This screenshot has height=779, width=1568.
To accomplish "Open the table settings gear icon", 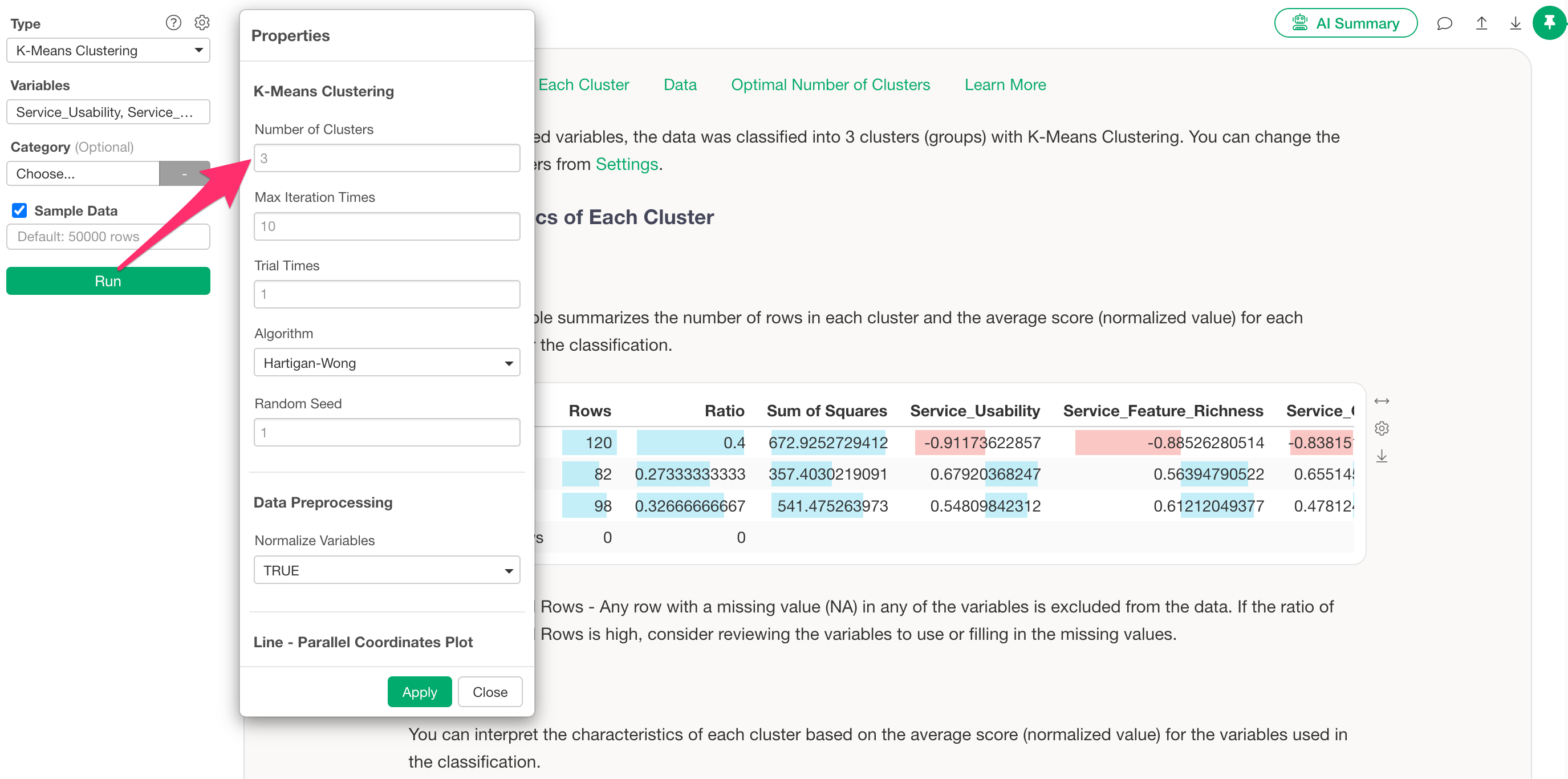I will tap(1381, 428).
